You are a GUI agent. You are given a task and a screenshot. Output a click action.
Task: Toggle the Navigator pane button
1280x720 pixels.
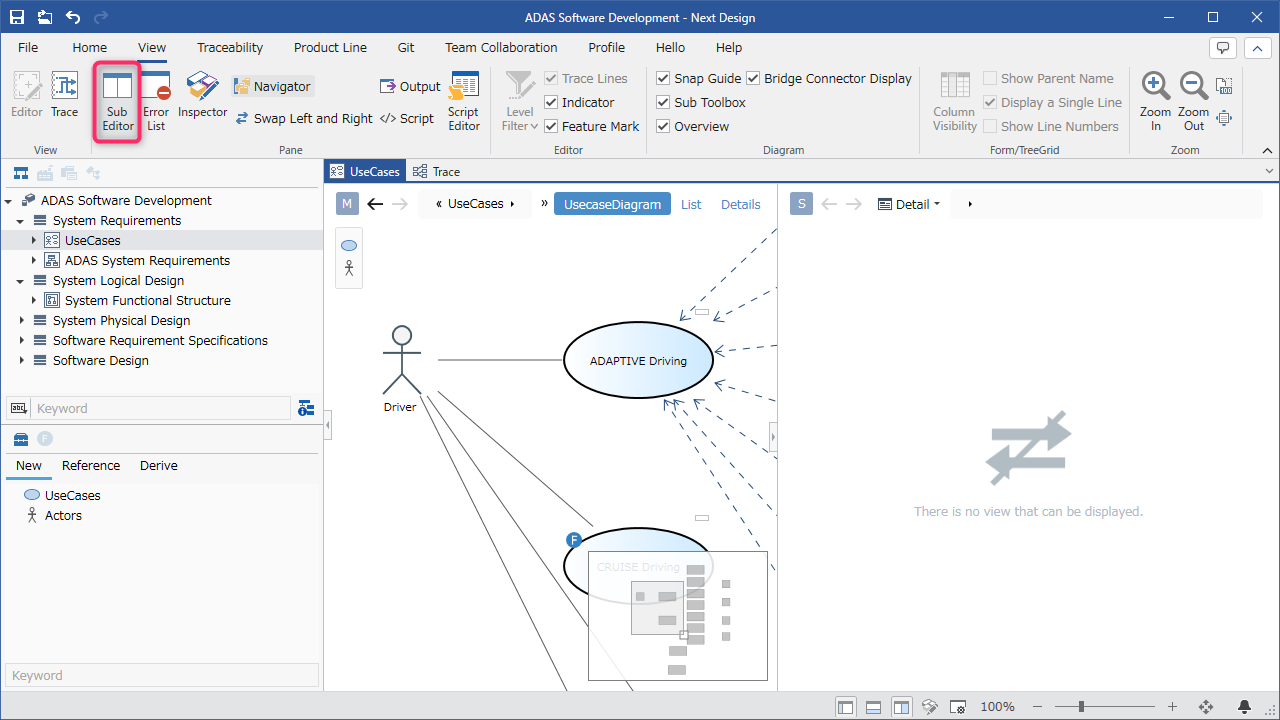[273, 86]
